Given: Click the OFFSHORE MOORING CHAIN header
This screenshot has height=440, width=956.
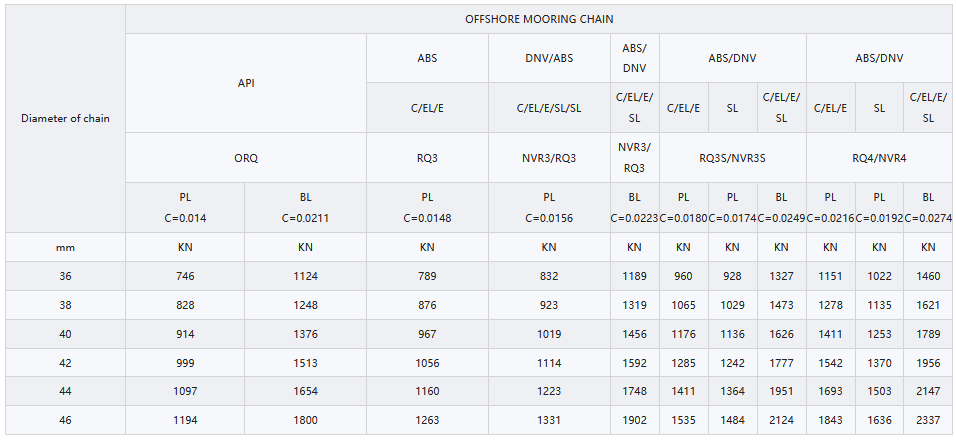Looking at the screenshot, I should [x=539, y=19].
